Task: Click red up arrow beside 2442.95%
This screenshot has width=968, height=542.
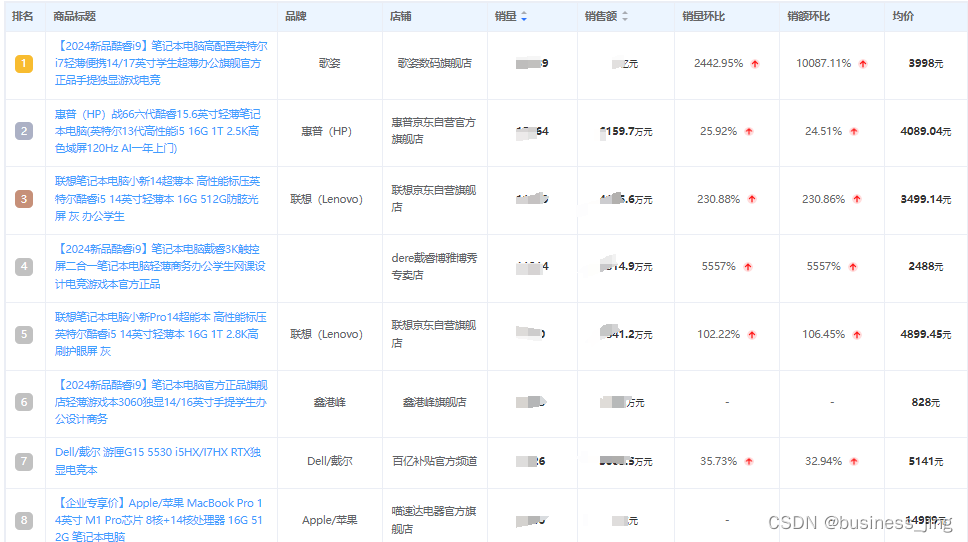Action: pyautogui.click(x=755, y=64)
